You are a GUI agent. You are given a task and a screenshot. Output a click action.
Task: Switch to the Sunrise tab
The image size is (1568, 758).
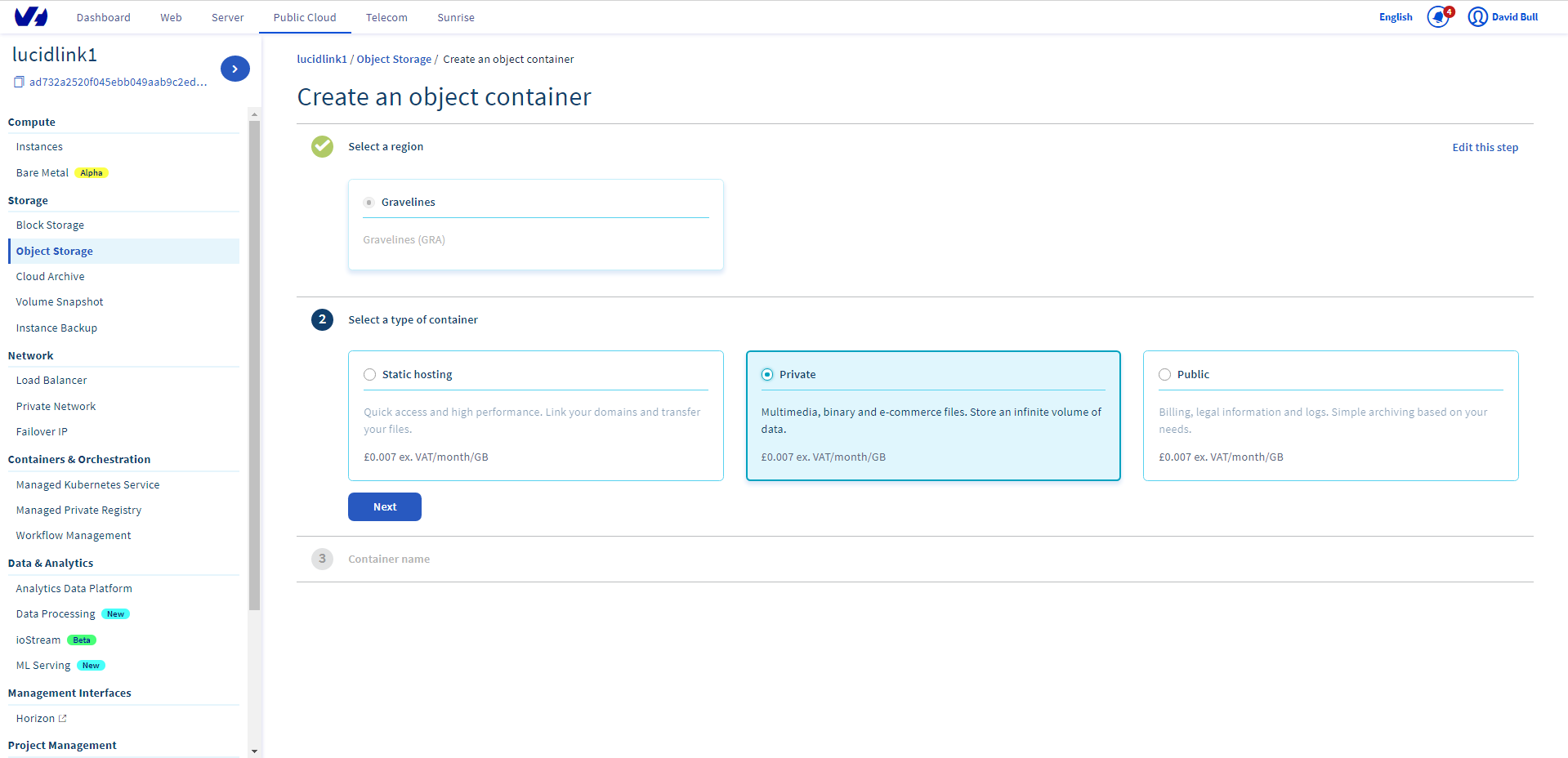(x=456, y=17)
